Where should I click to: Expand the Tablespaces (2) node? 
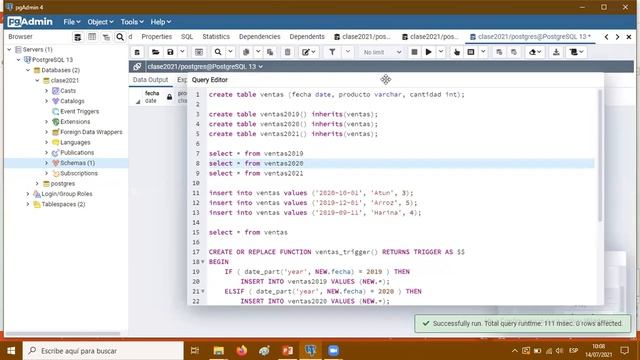(28, 204)
